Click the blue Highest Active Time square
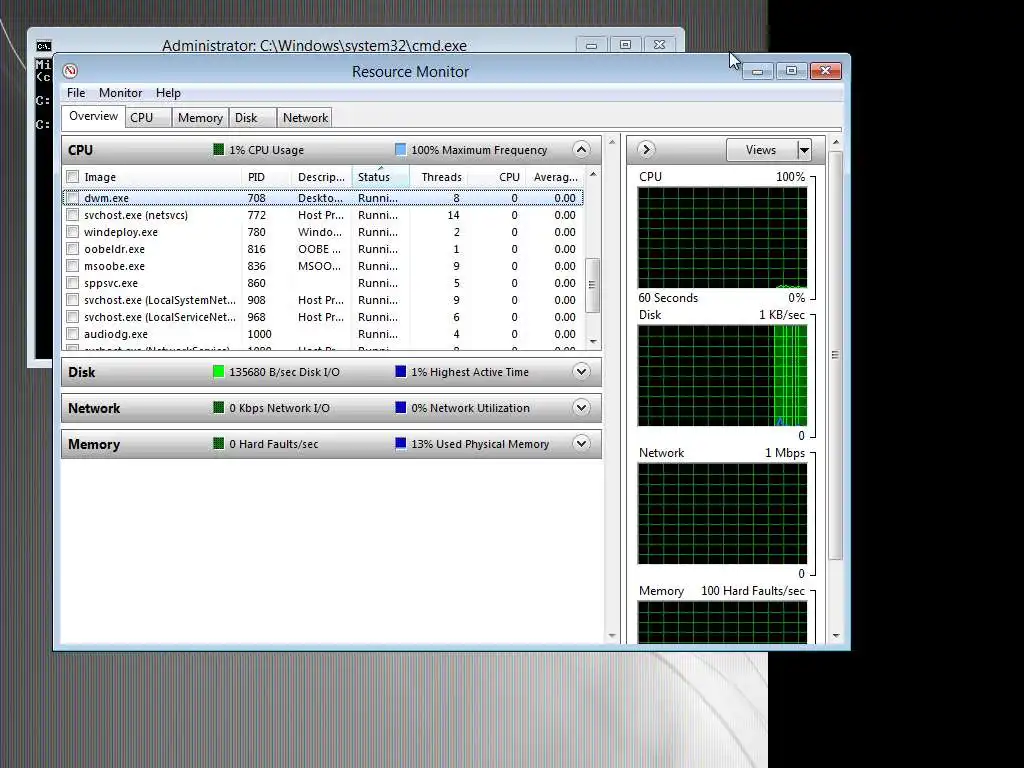1024x768 pixels. pyautogui.click(x=400, y=372)
